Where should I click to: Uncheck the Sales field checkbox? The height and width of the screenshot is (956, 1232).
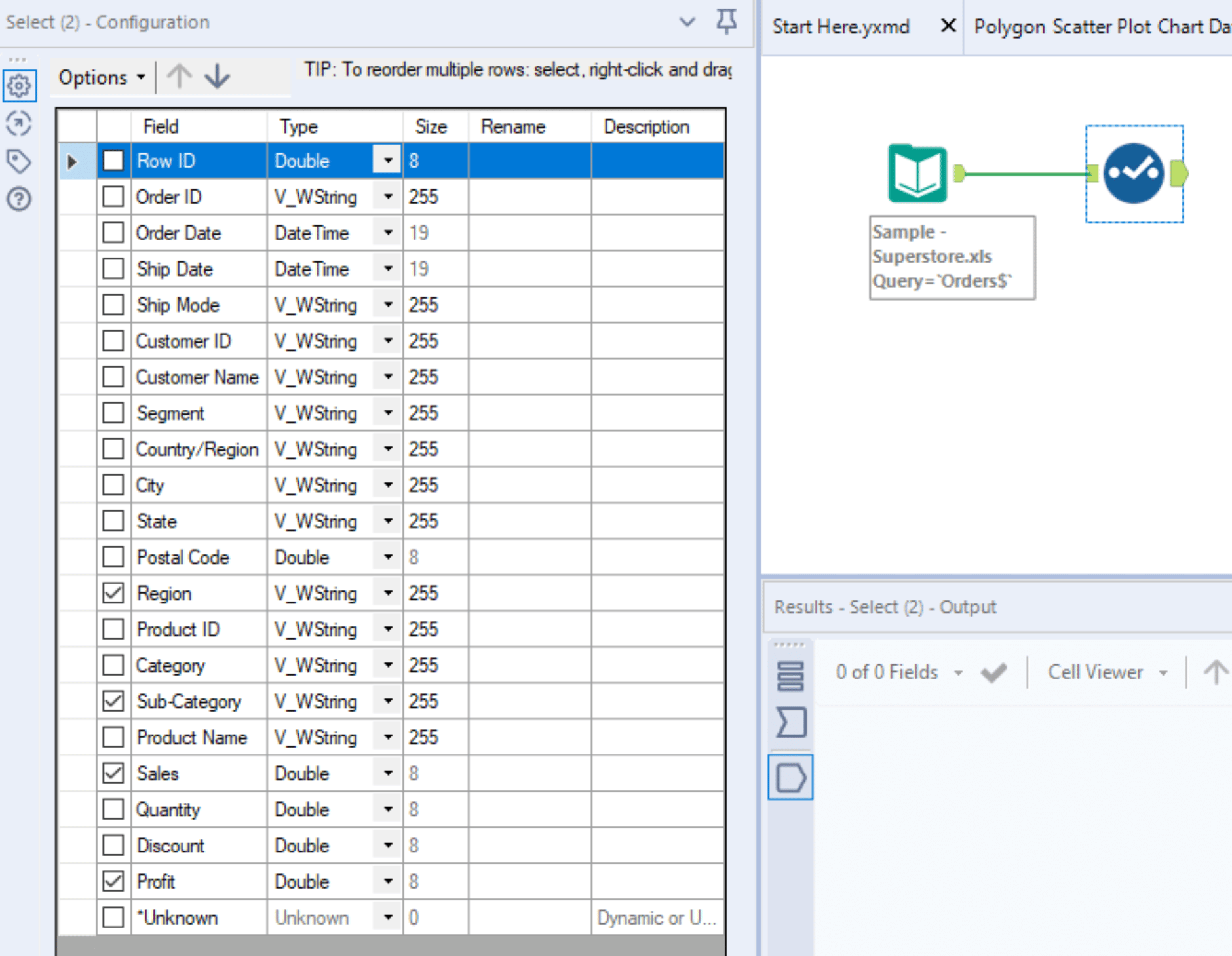click(113, 773)
